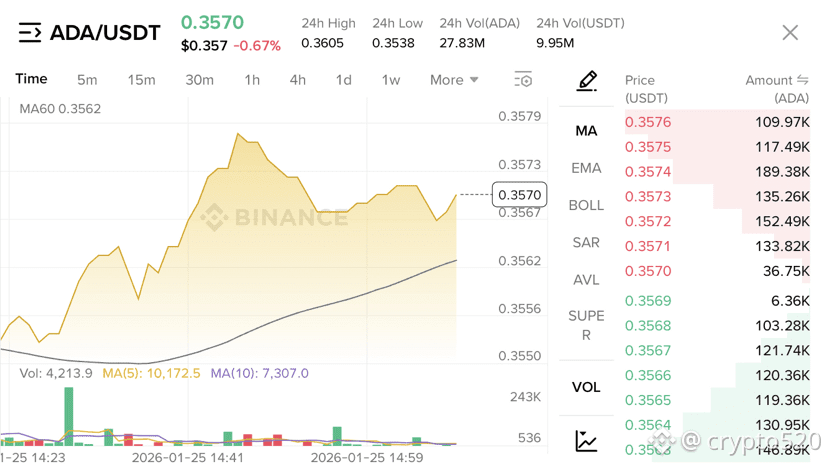
Task: Switch to the 1d timeframe
Action: (344, 80)
